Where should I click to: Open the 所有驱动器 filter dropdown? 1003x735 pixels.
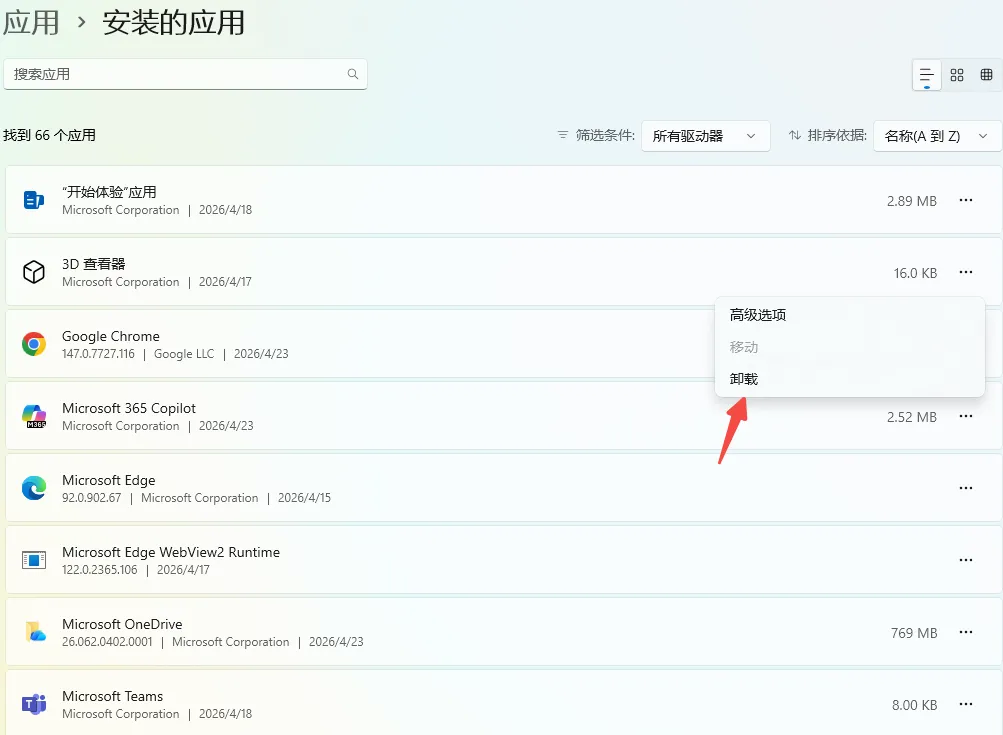pos(706,136)
